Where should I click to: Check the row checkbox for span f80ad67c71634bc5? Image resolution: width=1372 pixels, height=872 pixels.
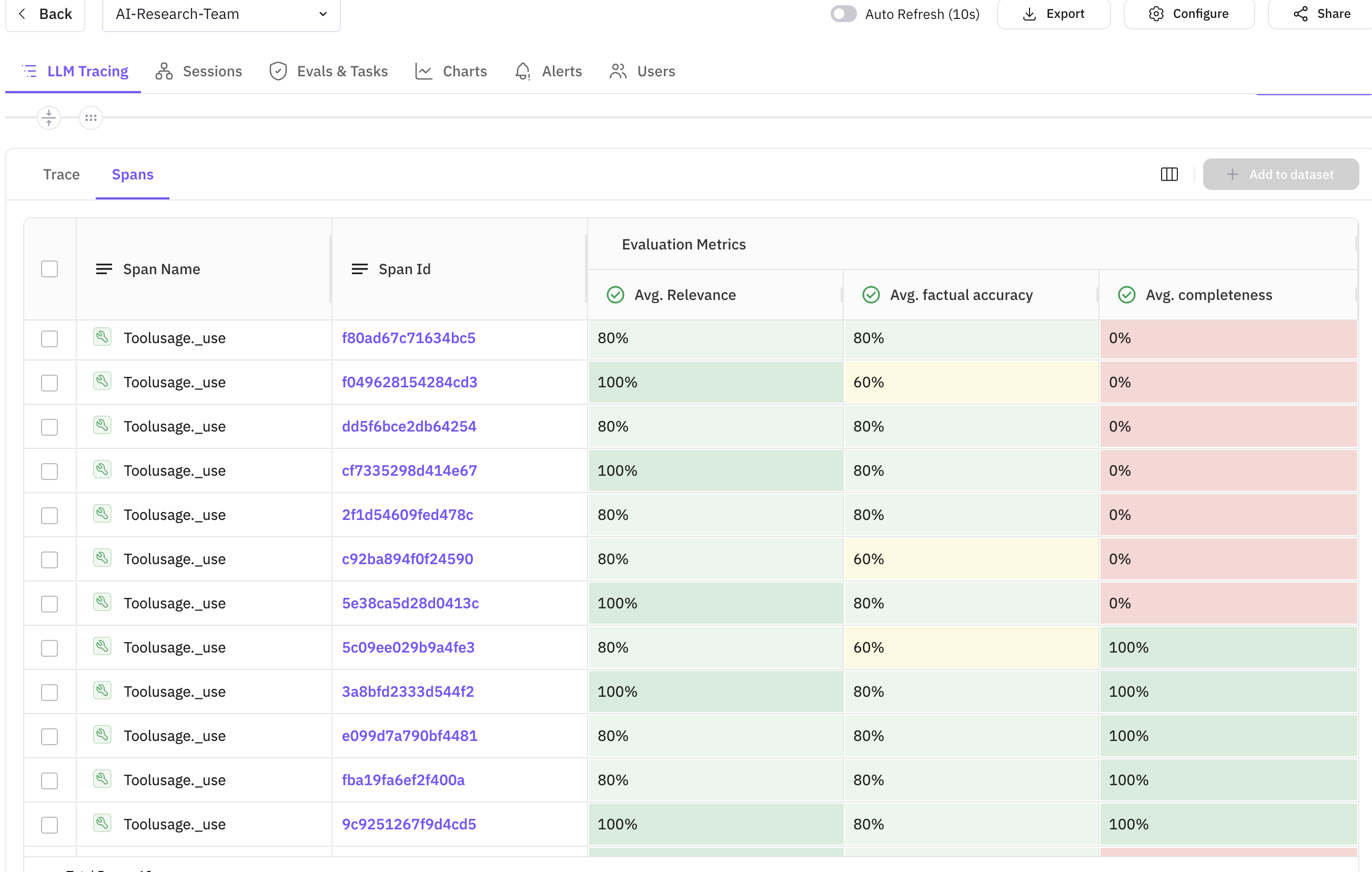coord(49,338)
